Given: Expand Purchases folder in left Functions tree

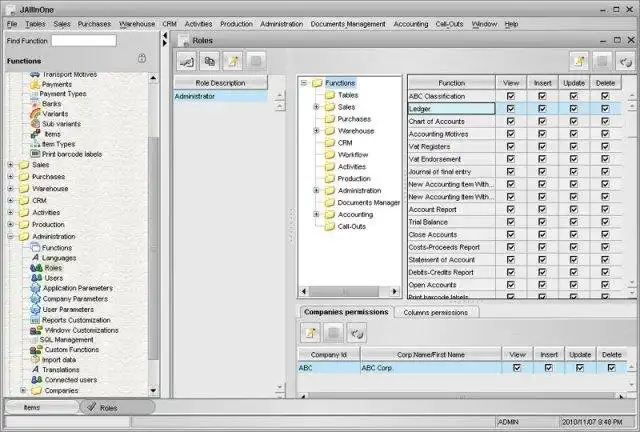Looking at the screenshot, I should pyautogui.click(x=11, y=177).
